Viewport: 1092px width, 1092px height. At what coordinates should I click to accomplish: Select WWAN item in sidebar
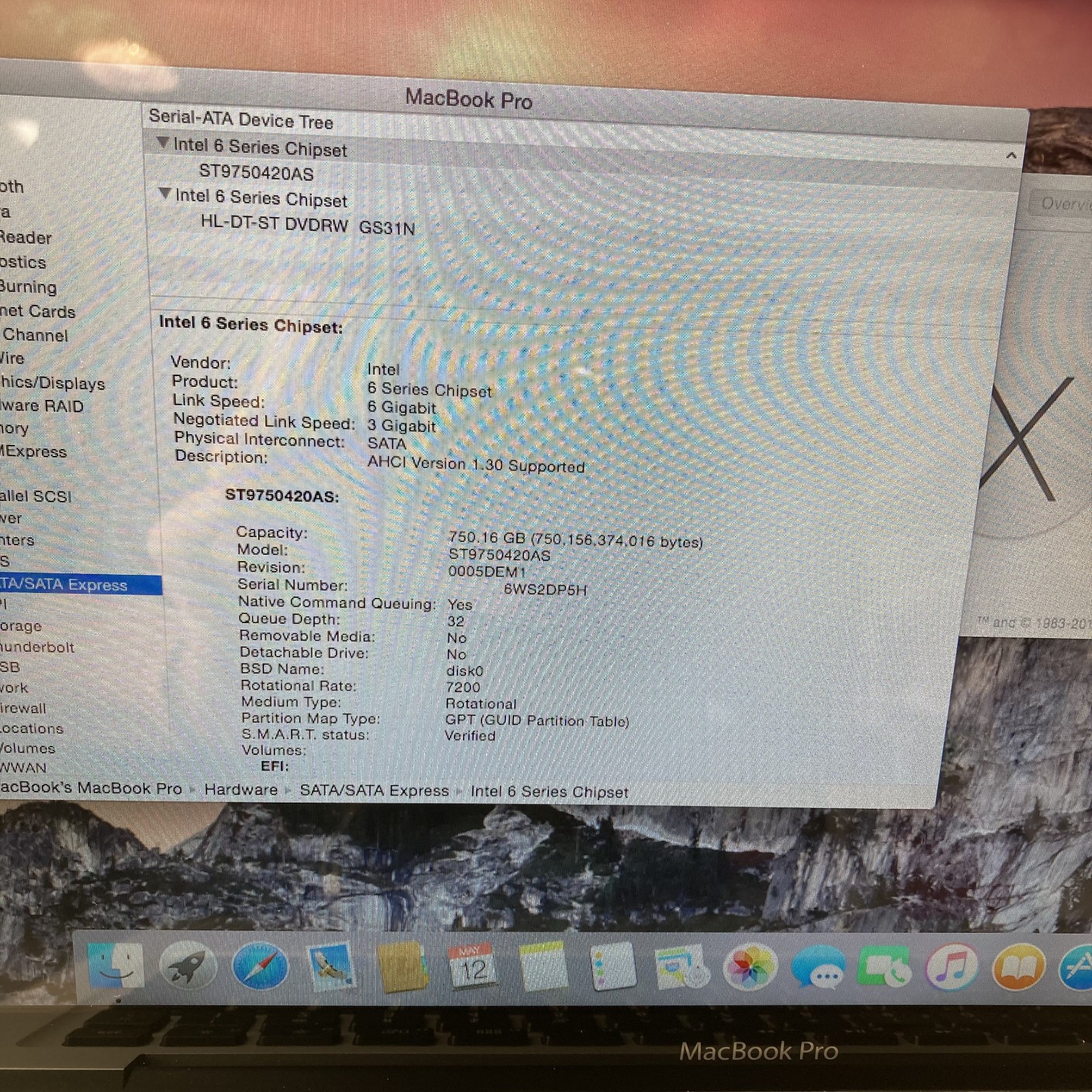coord(23,768)
